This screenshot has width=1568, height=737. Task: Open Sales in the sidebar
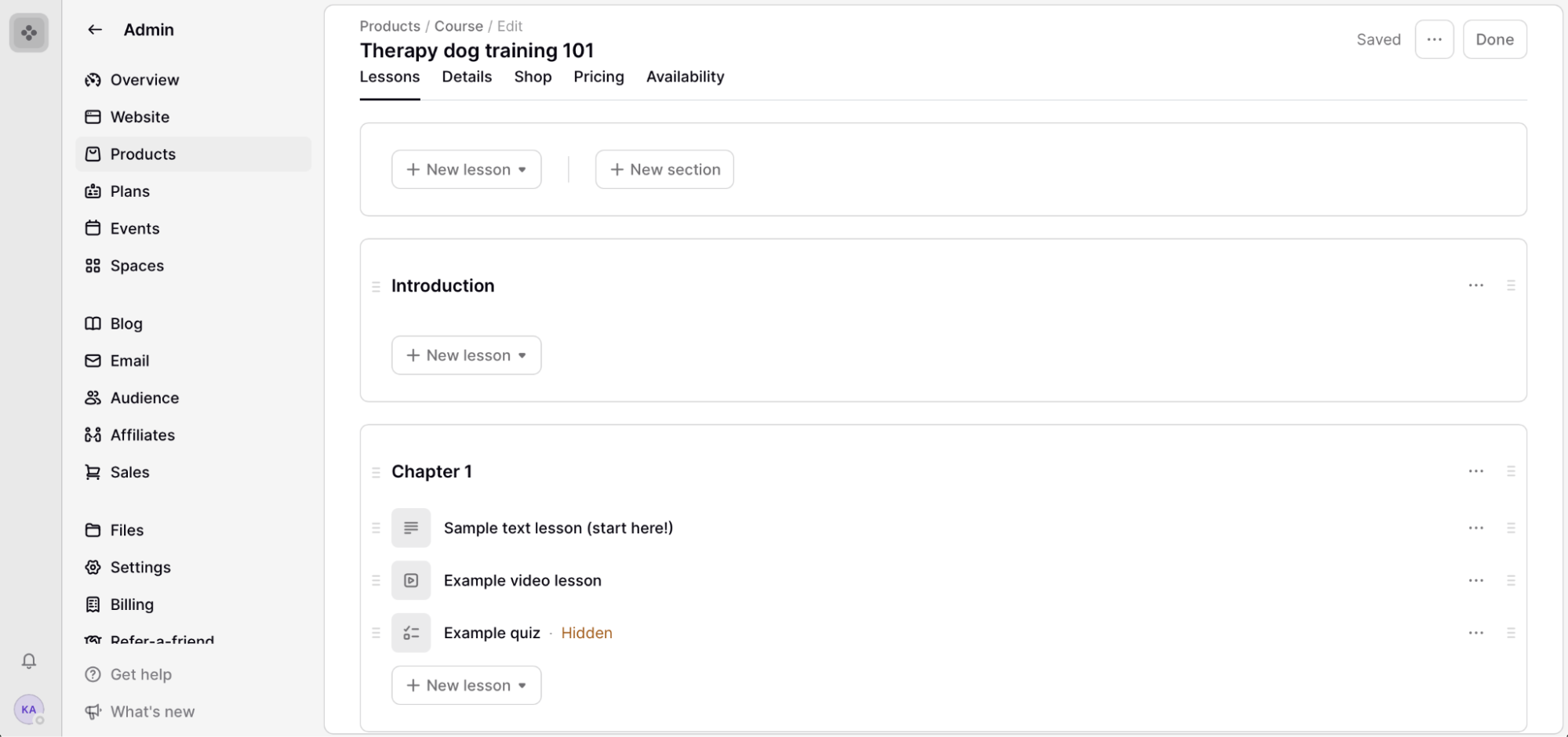point(193,473)
